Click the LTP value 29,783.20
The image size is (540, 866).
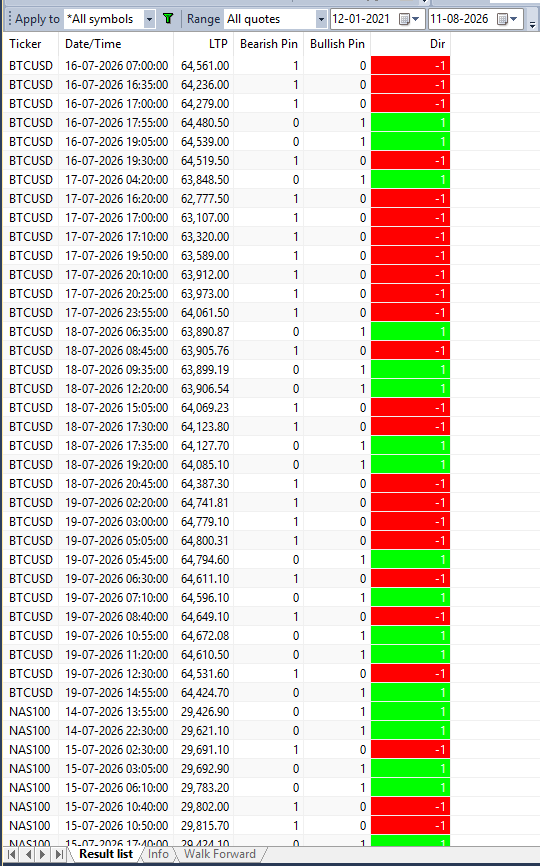tap(205, 788)
